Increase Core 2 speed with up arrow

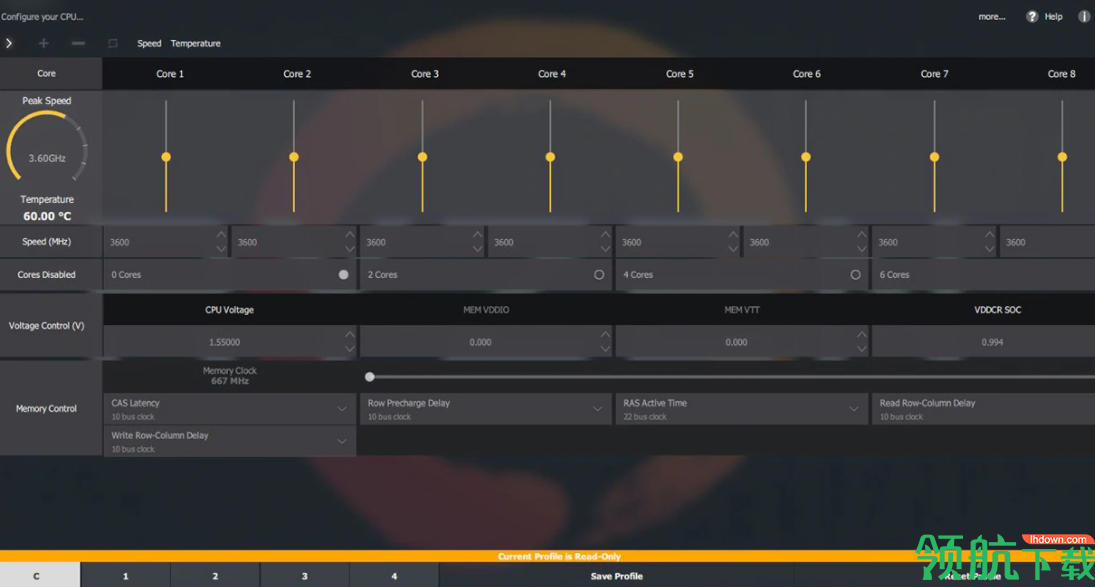click(349, 235)
